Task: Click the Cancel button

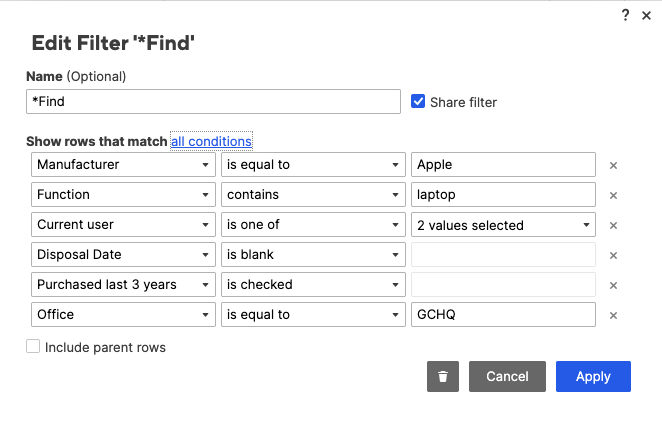Action: 507,377
